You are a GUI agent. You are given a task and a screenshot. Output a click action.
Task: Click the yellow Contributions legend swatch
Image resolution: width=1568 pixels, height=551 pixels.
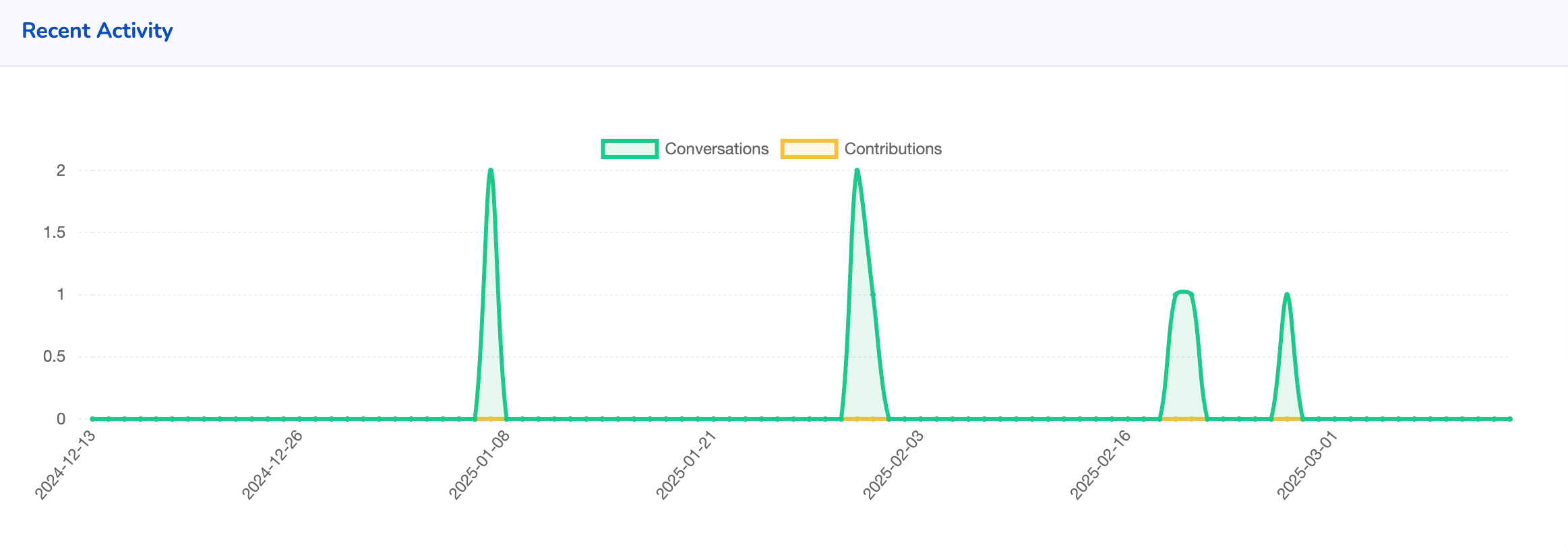click(808, 149)
